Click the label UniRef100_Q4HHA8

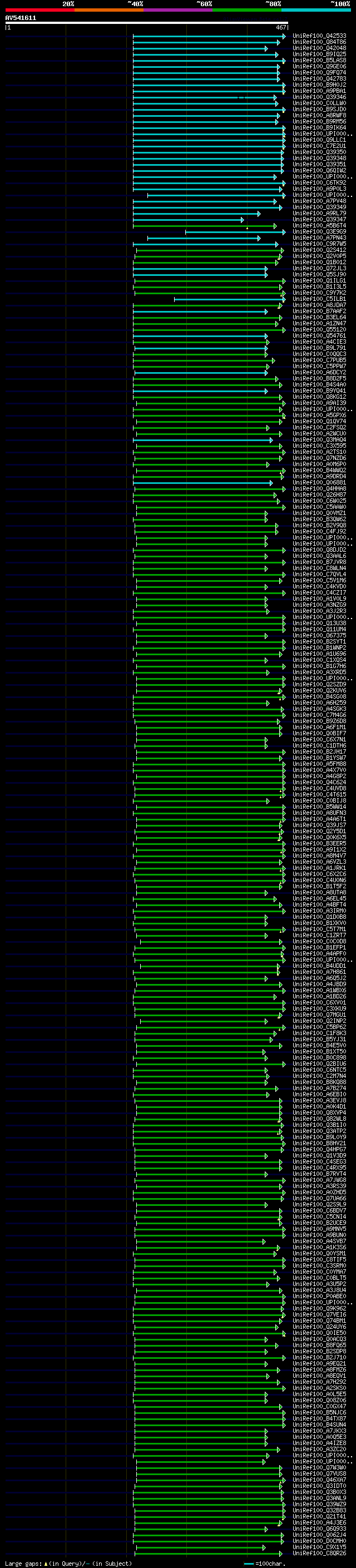pos(319,489)
